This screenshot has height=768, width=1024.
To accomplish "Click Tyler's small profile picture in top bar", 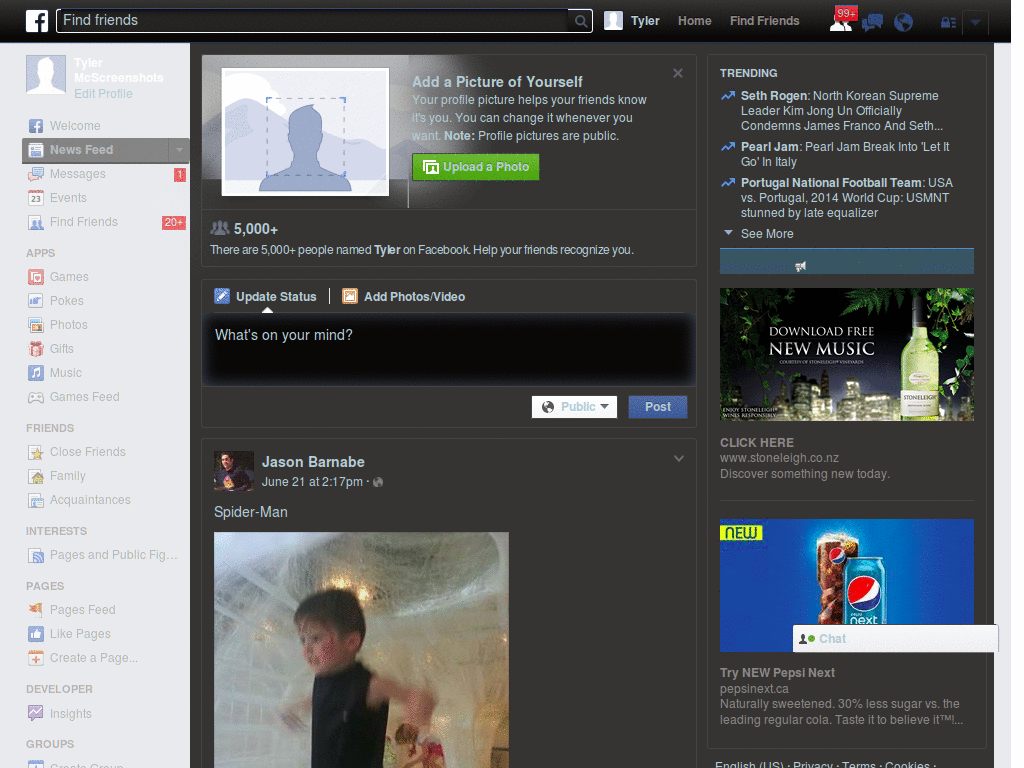I will point(613,21).
